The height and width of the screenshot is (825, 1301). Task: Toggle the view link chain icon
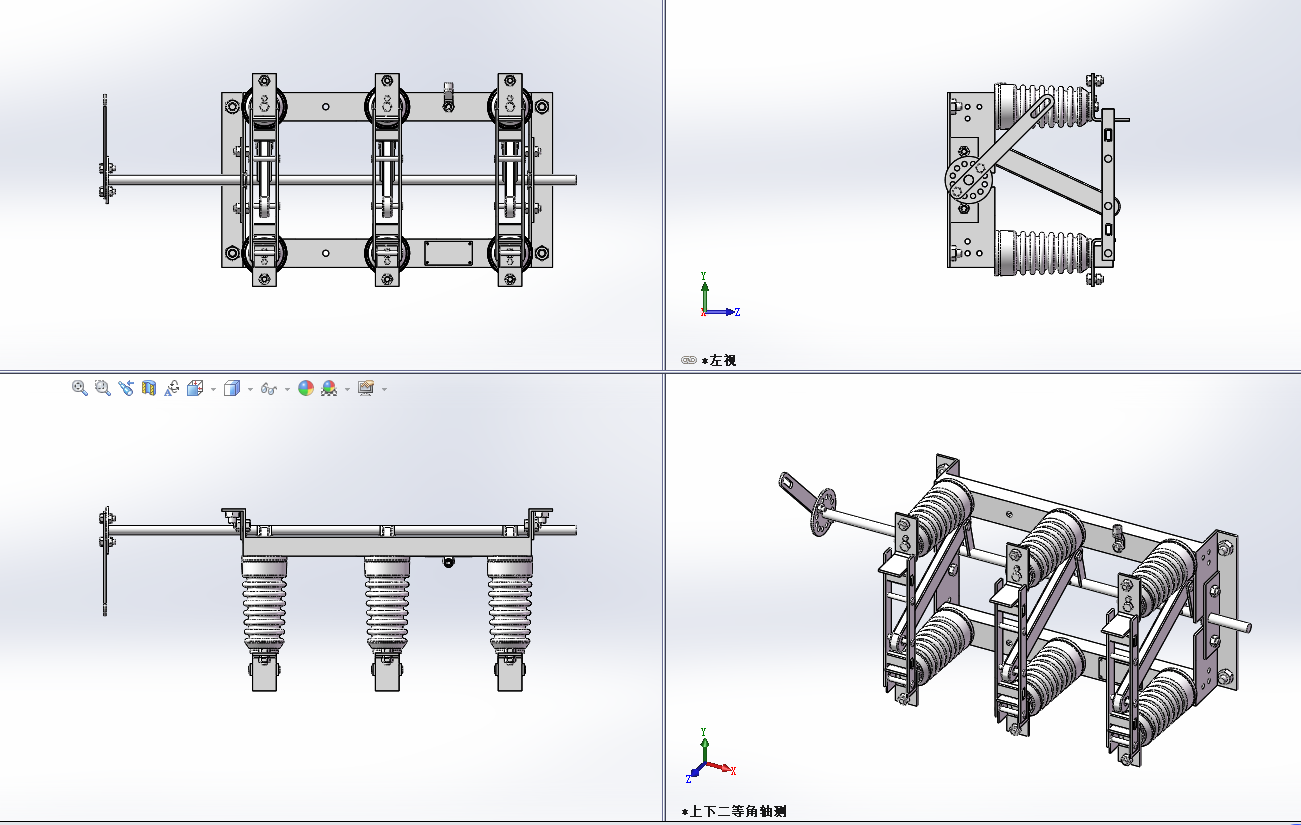tap(689, 360)
